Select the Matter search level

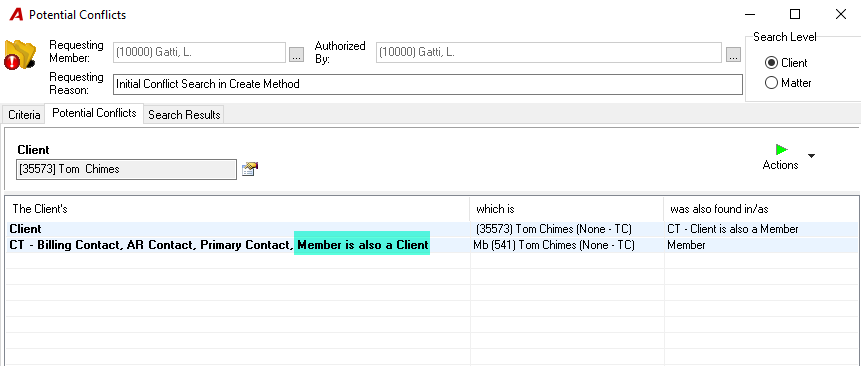coord(788,83)
